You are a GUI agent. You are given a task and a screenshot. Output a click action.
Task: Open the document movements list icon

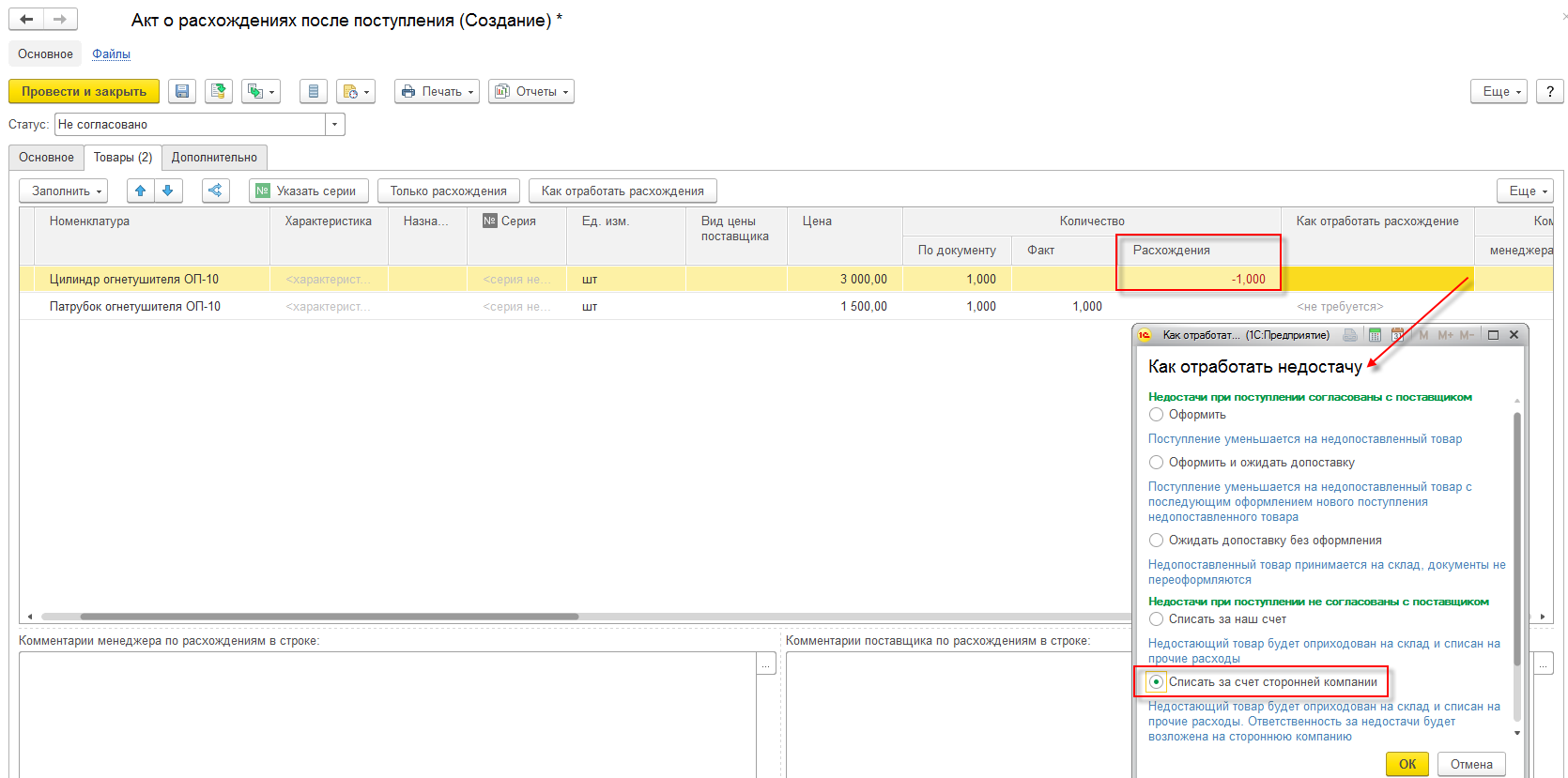click(314, 91)
